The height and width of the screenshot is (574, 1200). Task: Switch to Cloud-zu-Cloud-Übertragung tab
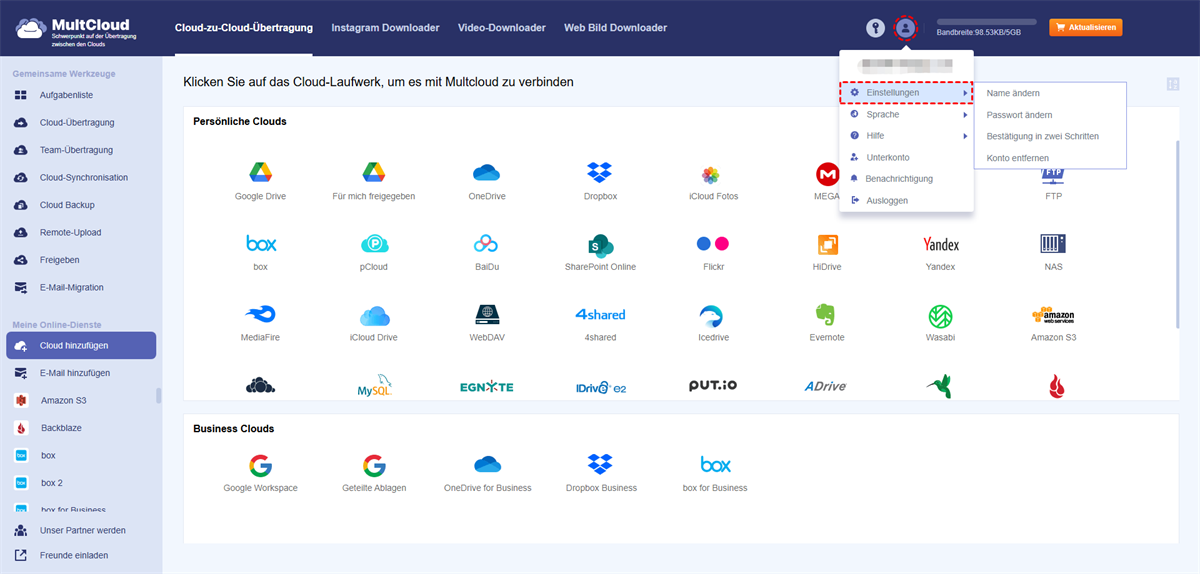click(243, 28)
